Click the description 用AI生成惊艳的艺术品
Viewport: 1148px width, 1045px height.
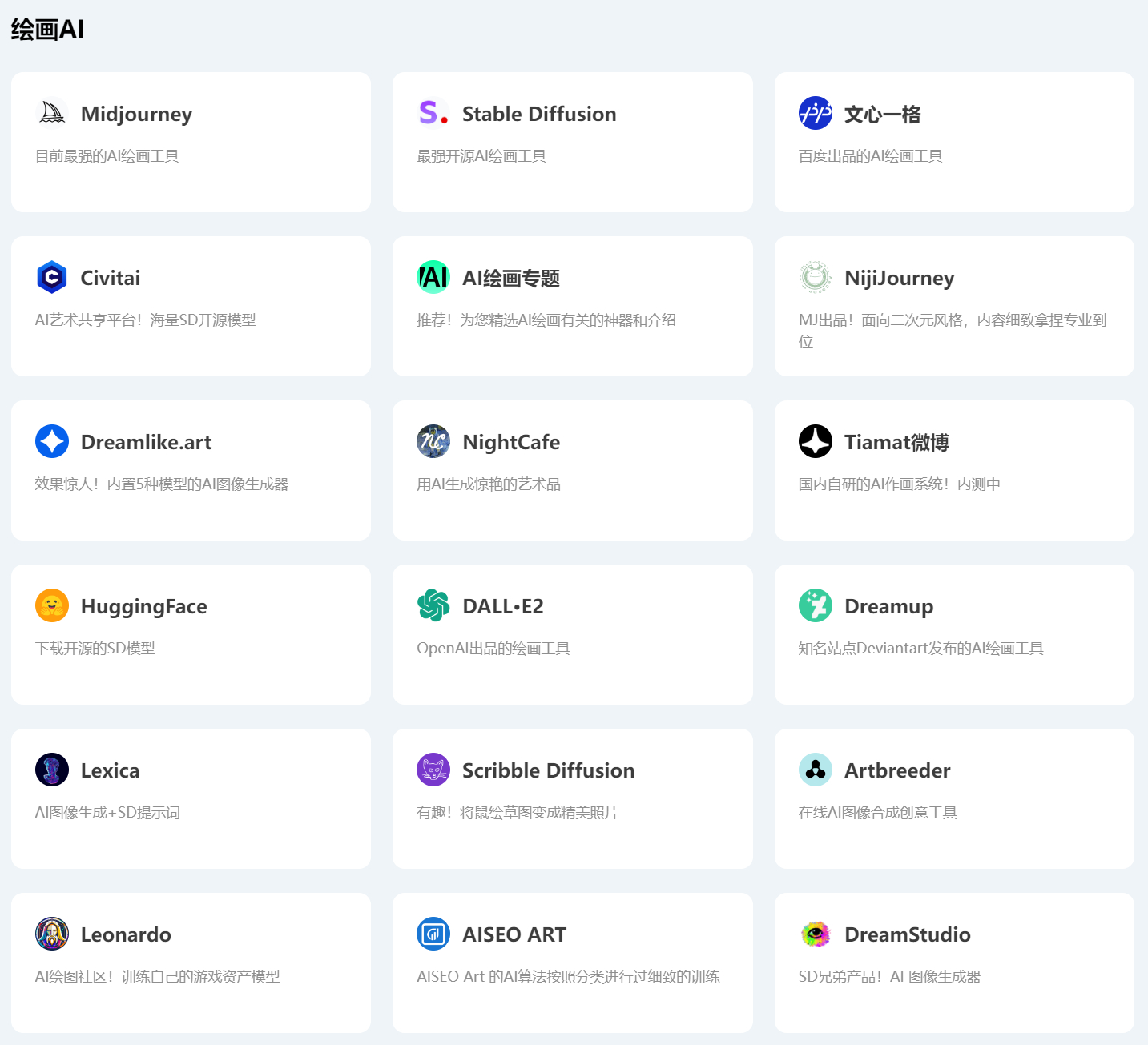pos(489,484)
